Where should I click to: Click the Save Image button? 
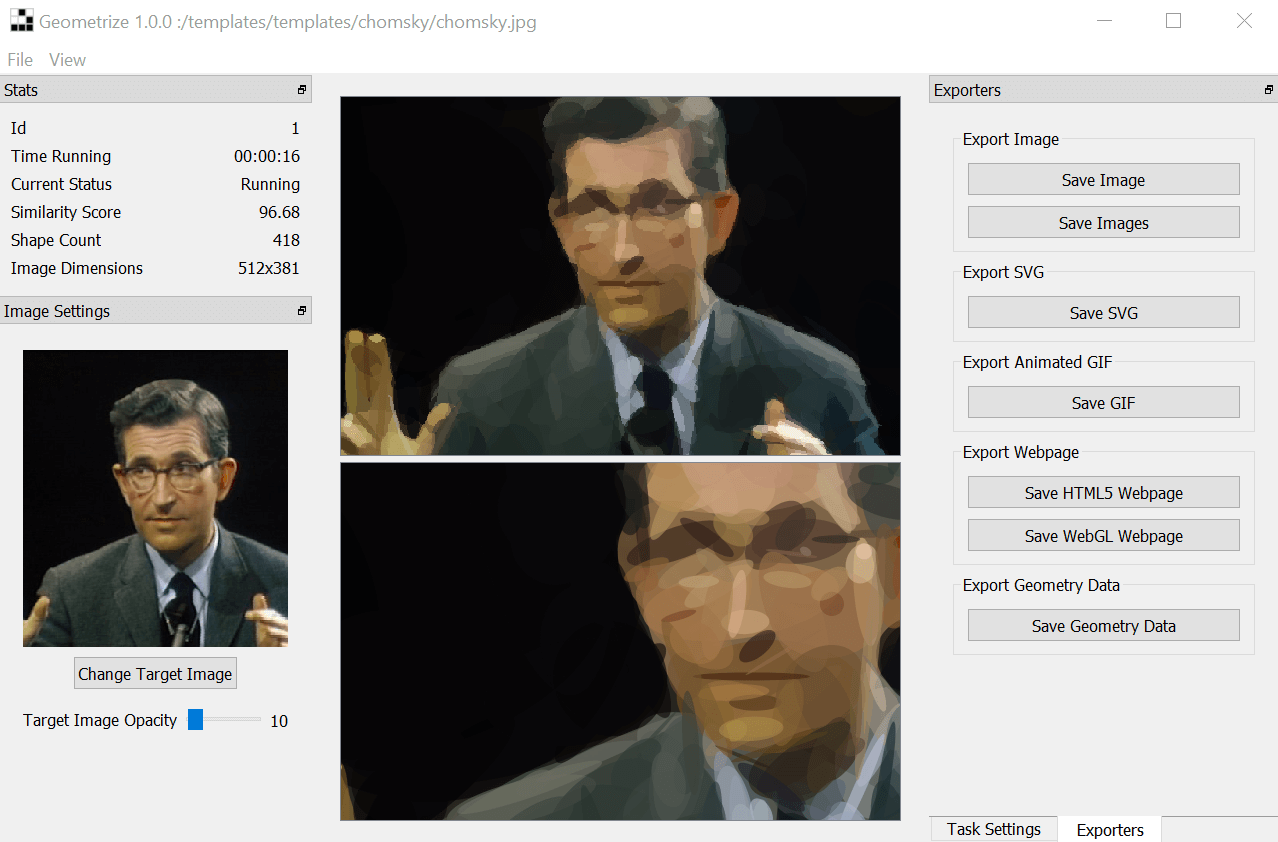1103,180
